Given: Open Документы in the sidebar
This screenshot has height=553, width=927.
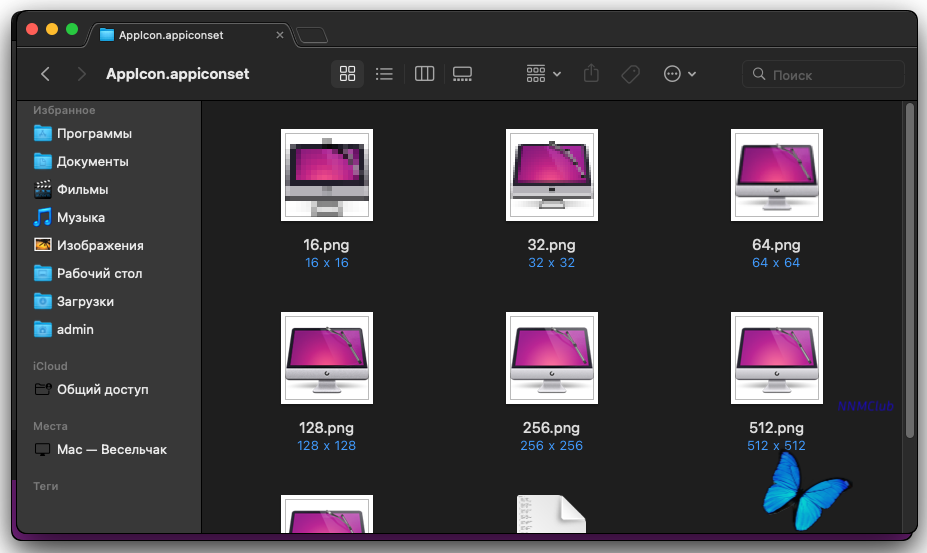Looking at the screenshot, I should [x=109, y=161].
